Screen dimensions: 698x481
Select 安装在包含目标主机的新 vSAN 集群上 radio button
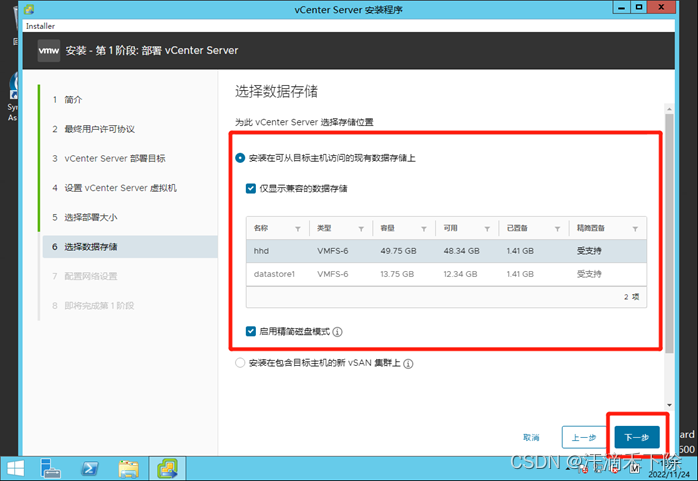pyautogui.click(x=240, y=363)
